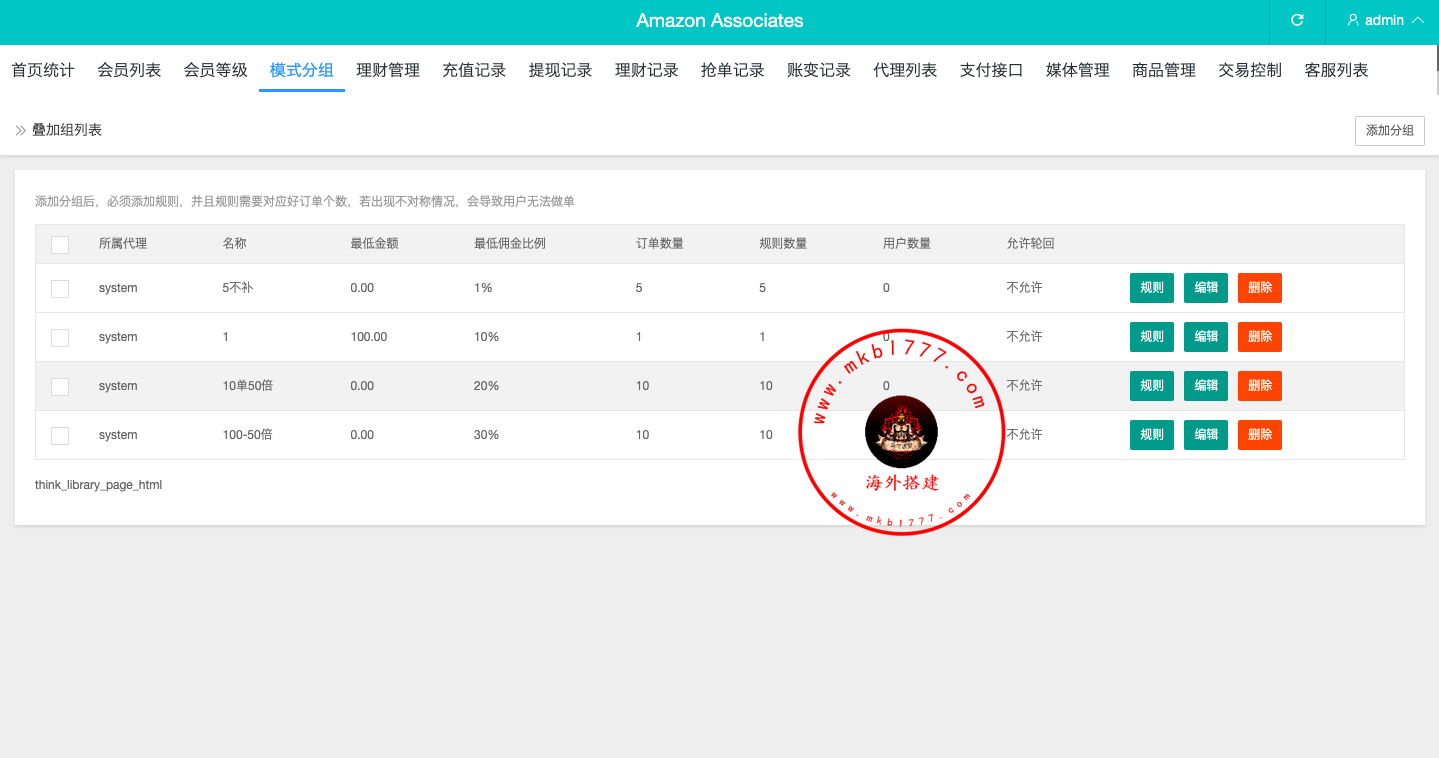Click the 最低佣金比例 column header

[x=510, y=244]
